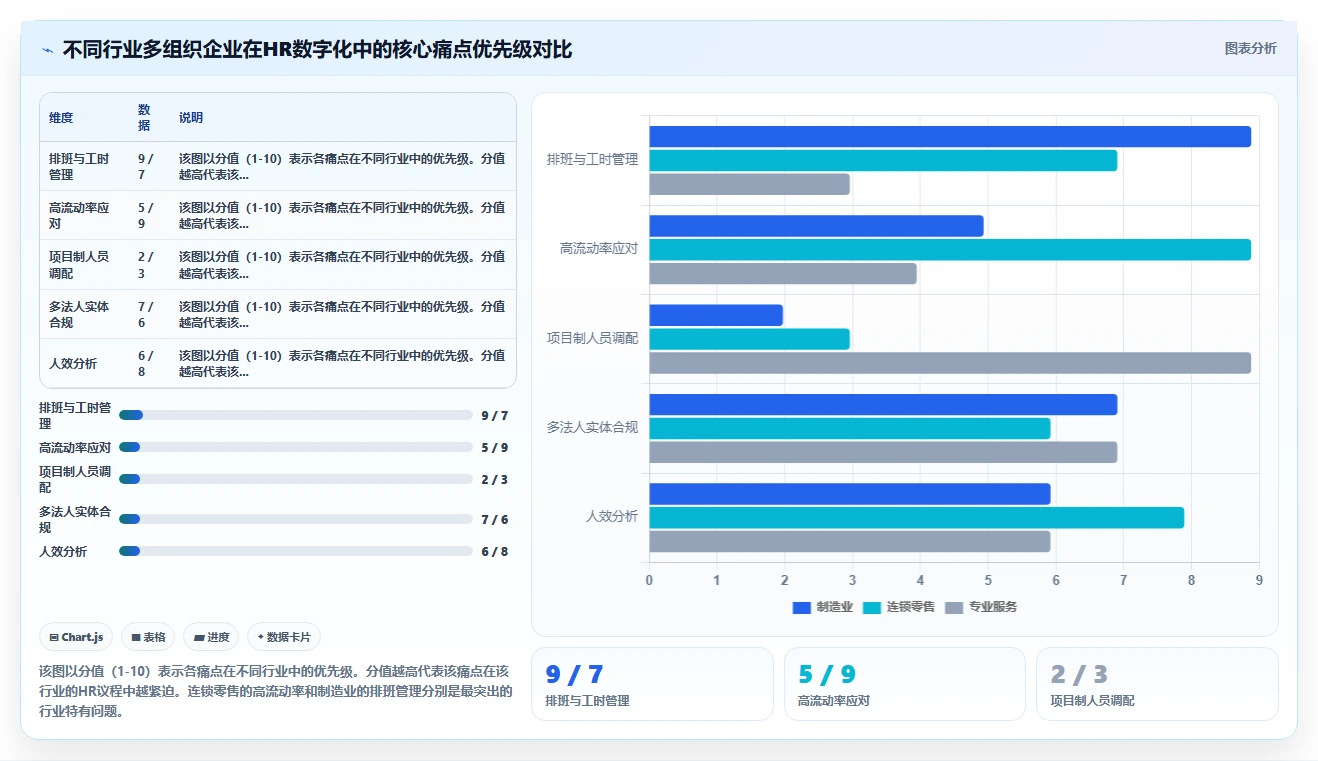Click the 排班与工时管理 progress bar
Screen dimensions: 1318x761
coord(295,415)
